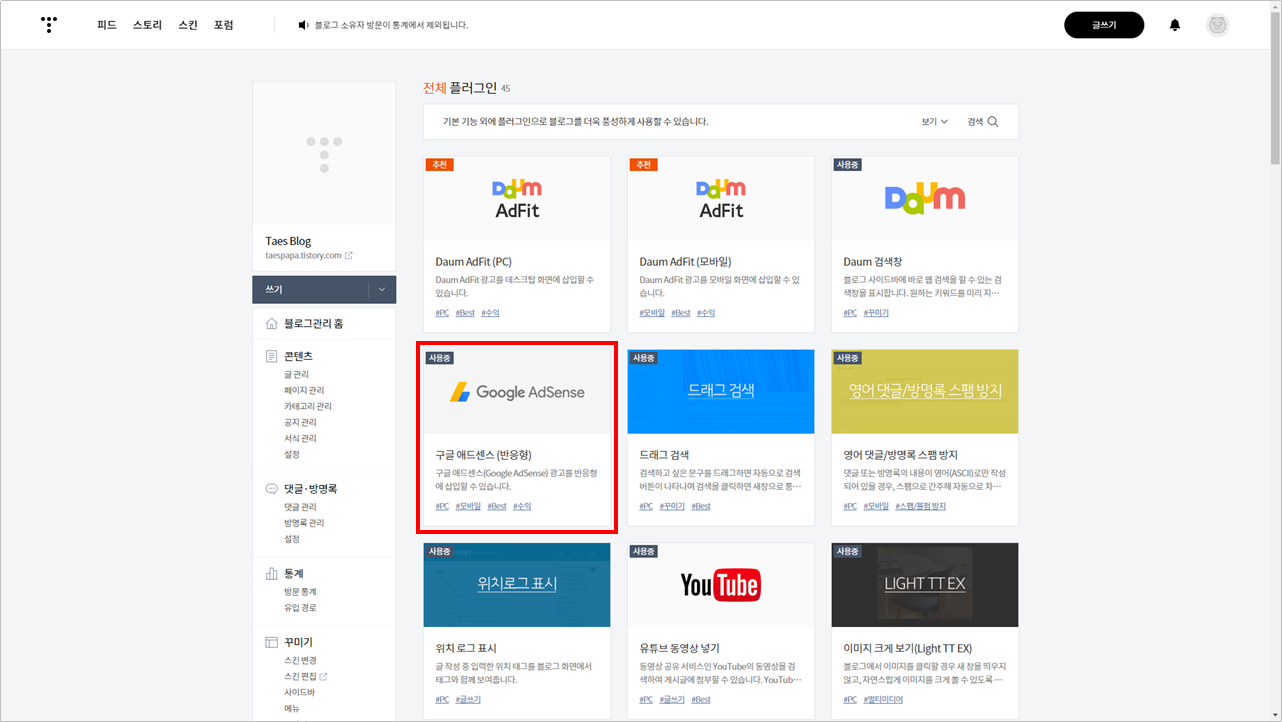1282x722 pixels.
Task: Open 글 관리 in sidebar
Action: point(297,374)
